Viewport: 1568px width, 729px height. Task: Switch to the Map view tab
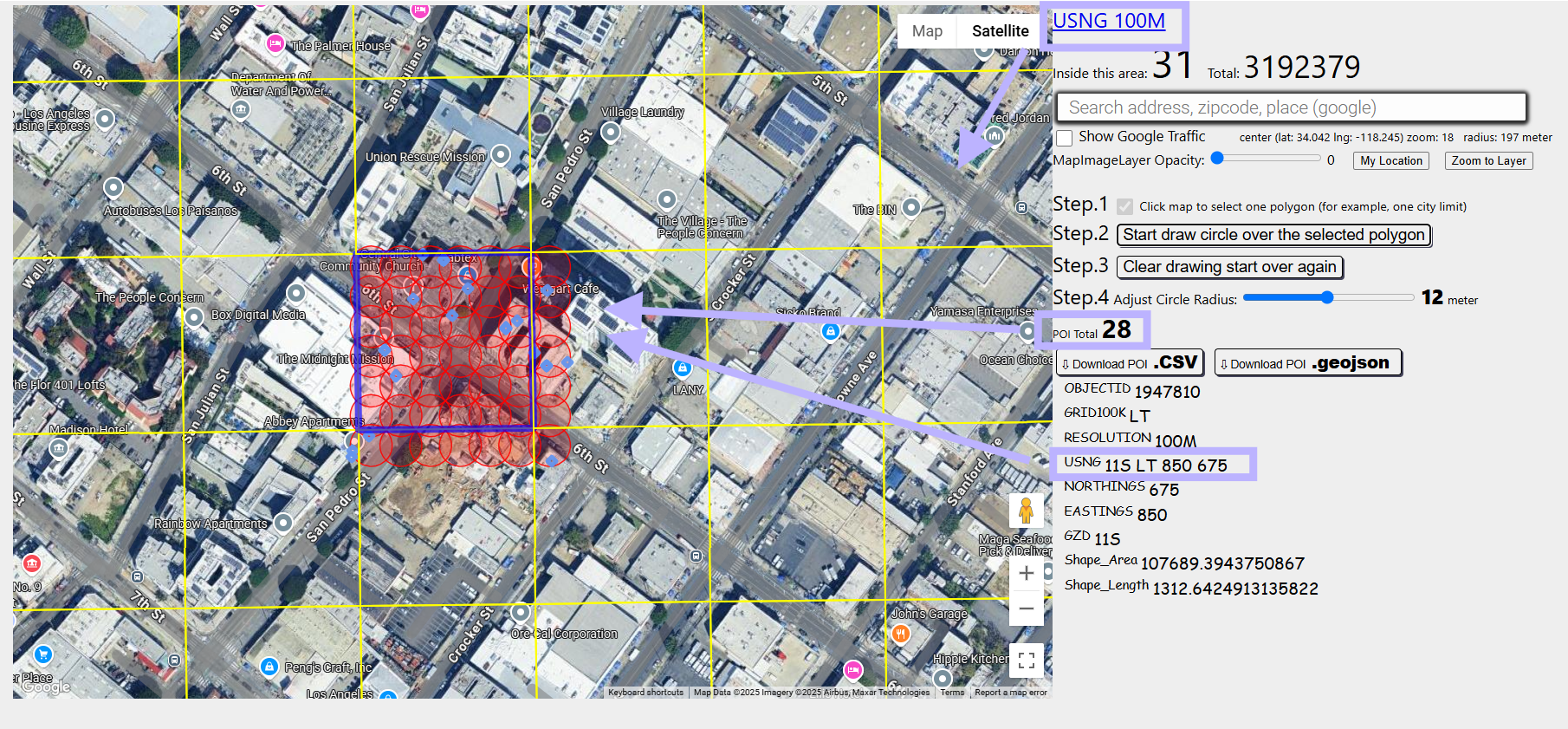point(927,31)
